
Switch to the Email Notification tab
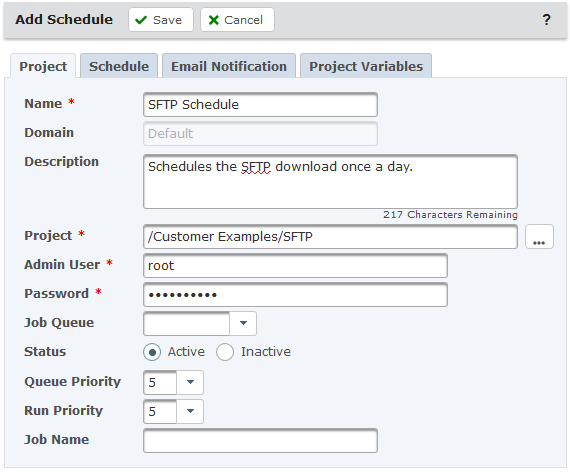[x=229, y=66]
